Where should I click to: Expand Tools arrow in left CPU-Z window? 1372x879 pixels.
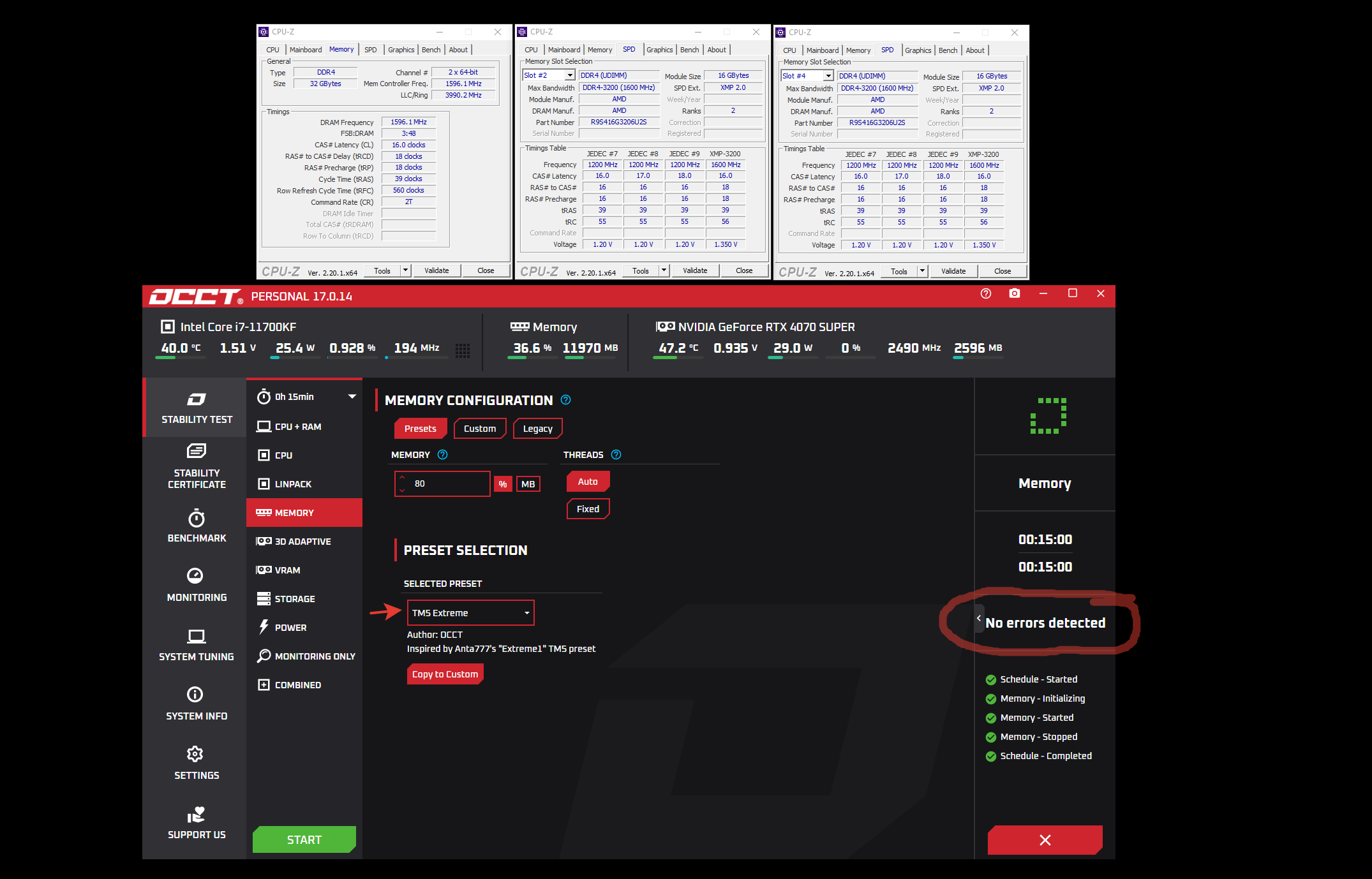405,270
